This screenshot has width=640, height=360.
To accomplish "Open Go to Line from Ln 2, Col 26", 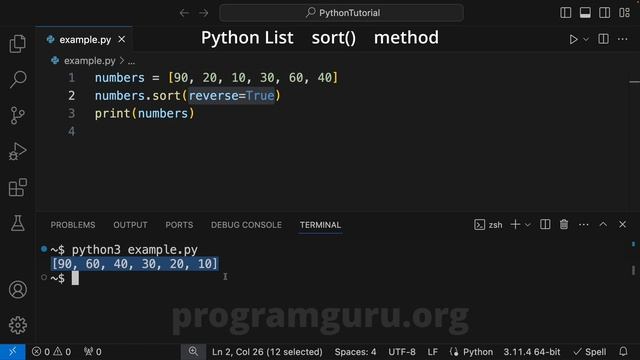I will [267, 352].
